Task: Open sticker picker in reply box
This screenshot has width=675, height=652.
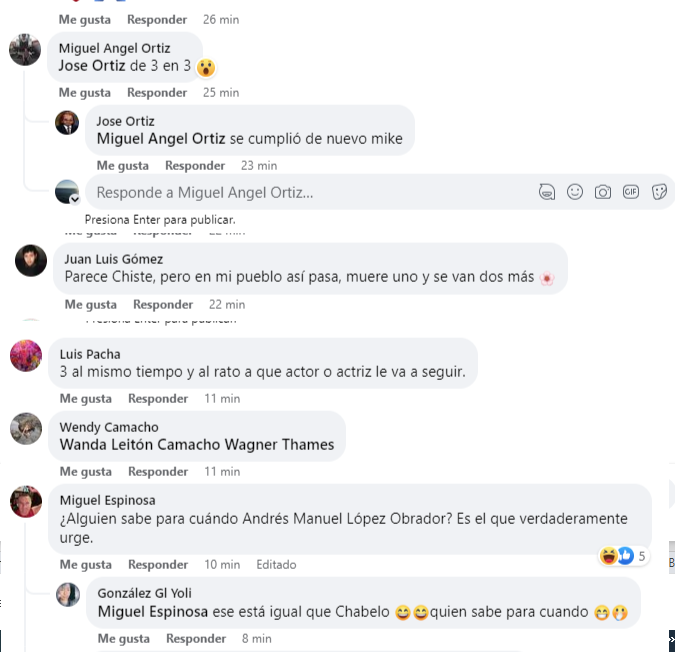Action: pos(659,192)
